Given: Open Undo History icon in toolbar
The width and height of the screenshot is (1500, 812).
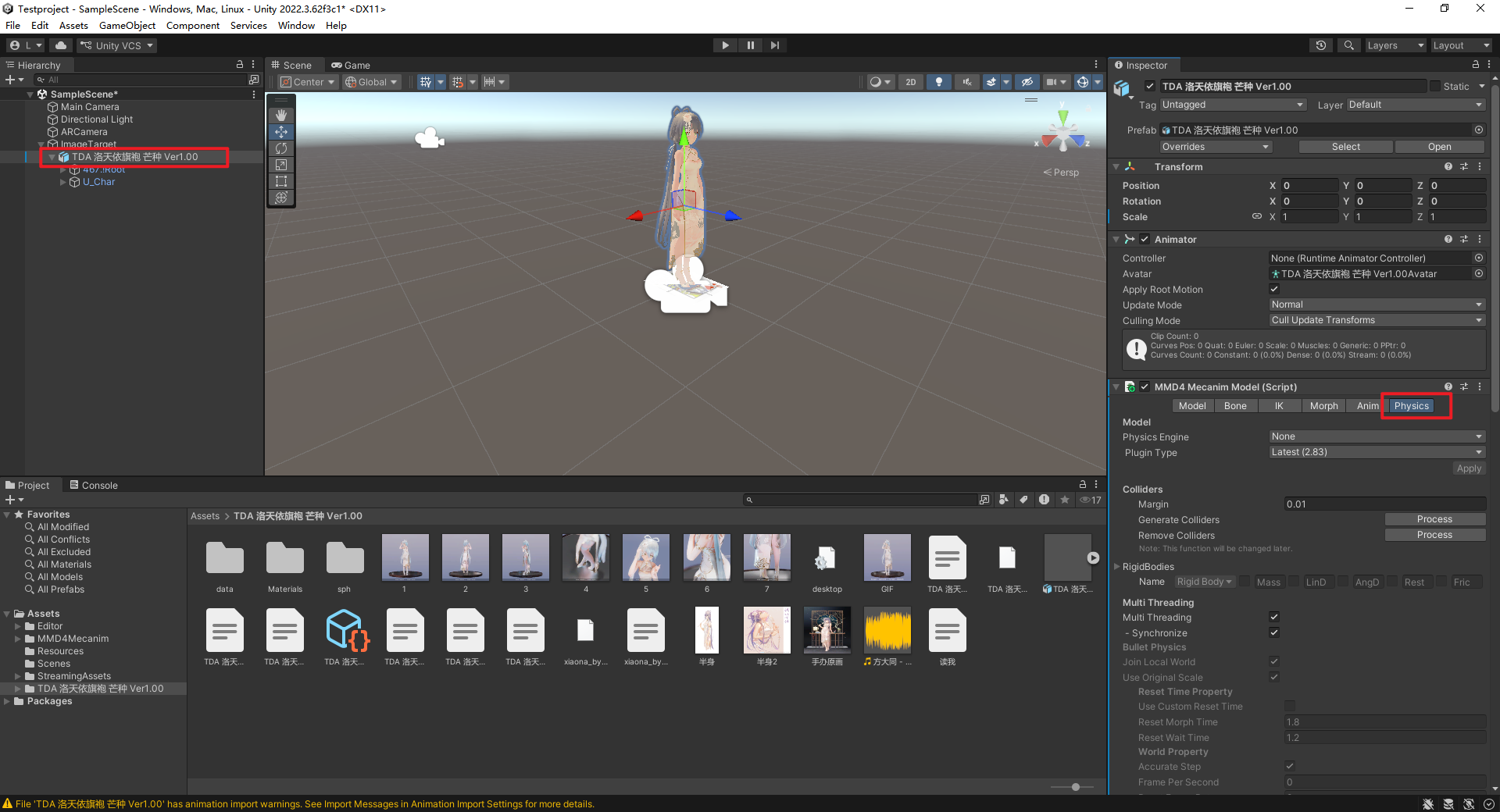Looking at the screenshot, I should click(1321, 45).
